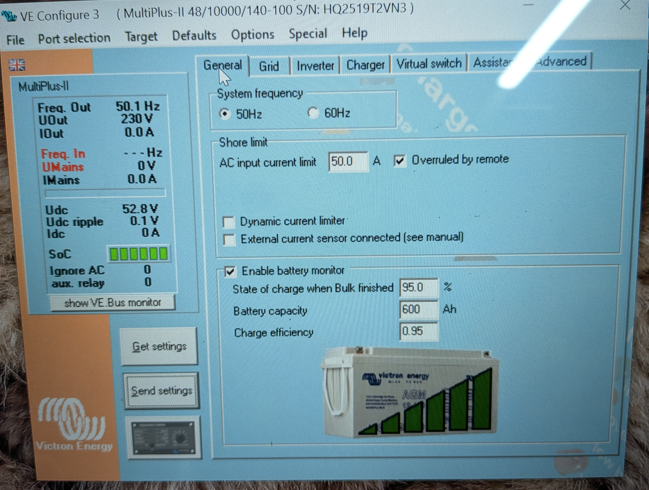Click the green SoC level indicator bar
Image resolution: width=649 pixels, height=490 pixels.
click(139, 254)
